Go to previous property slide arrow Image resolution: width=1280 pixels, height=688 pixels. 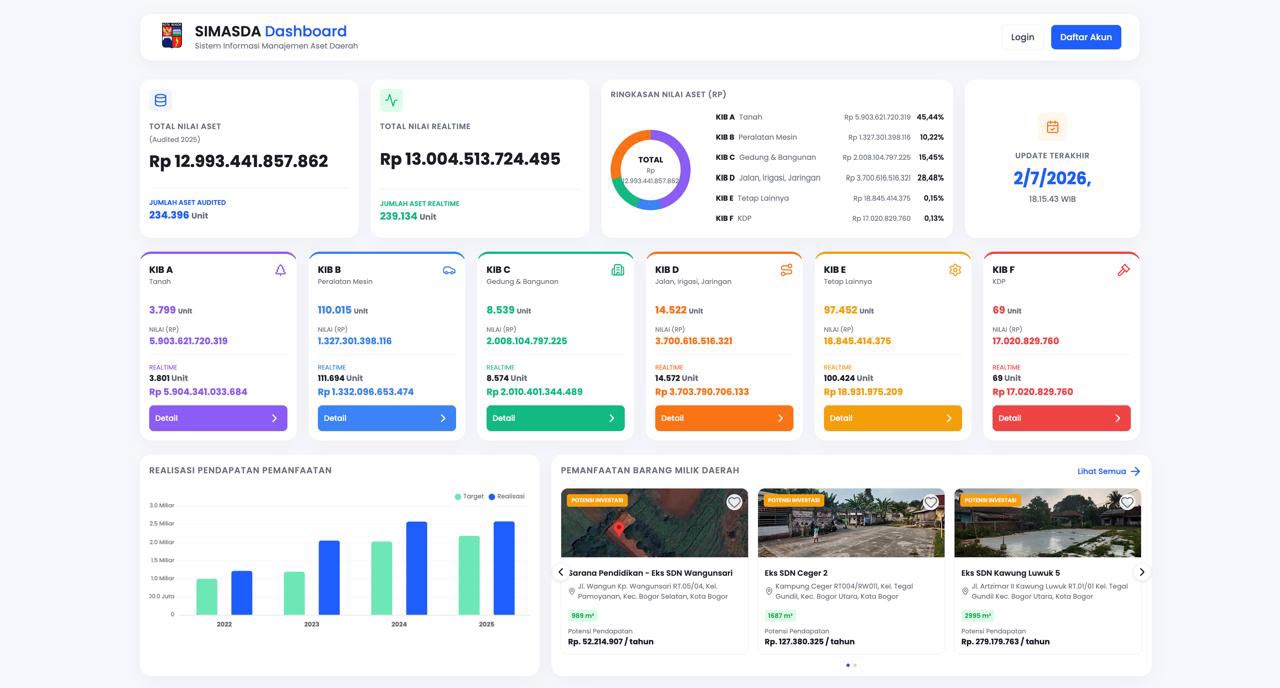pyautogui.click(x=561, y=572)
